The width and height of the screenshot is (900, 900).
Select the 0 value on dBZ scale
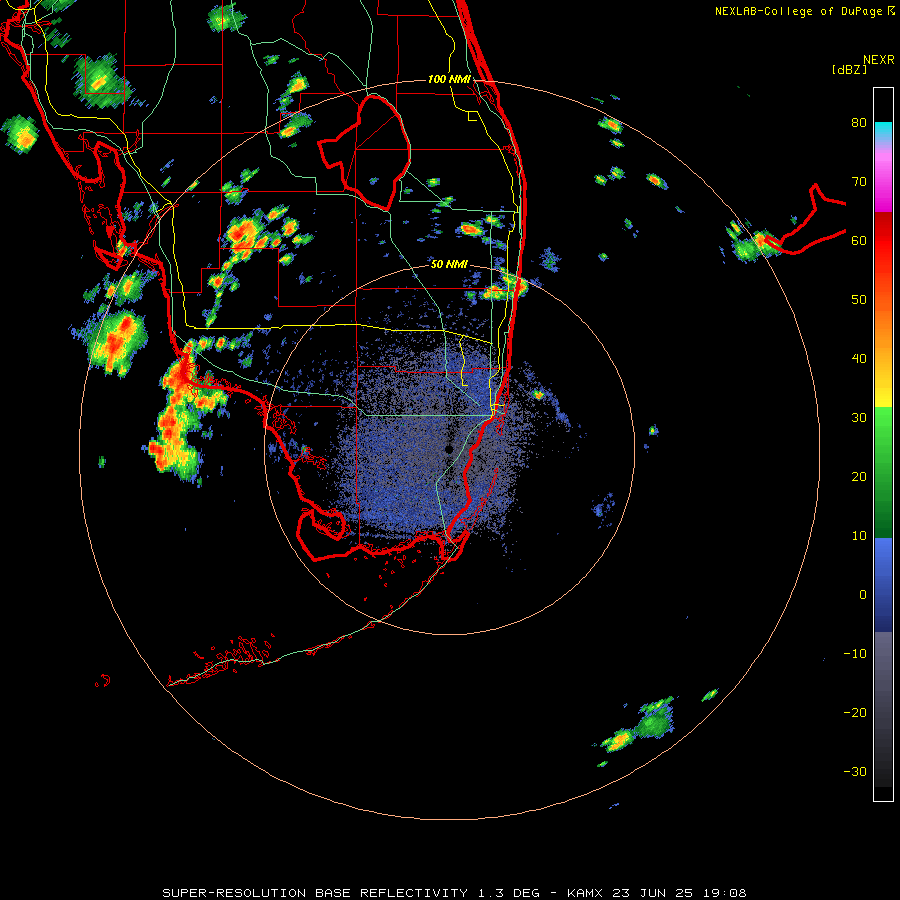pyautogui.click(x=863, y=595)
